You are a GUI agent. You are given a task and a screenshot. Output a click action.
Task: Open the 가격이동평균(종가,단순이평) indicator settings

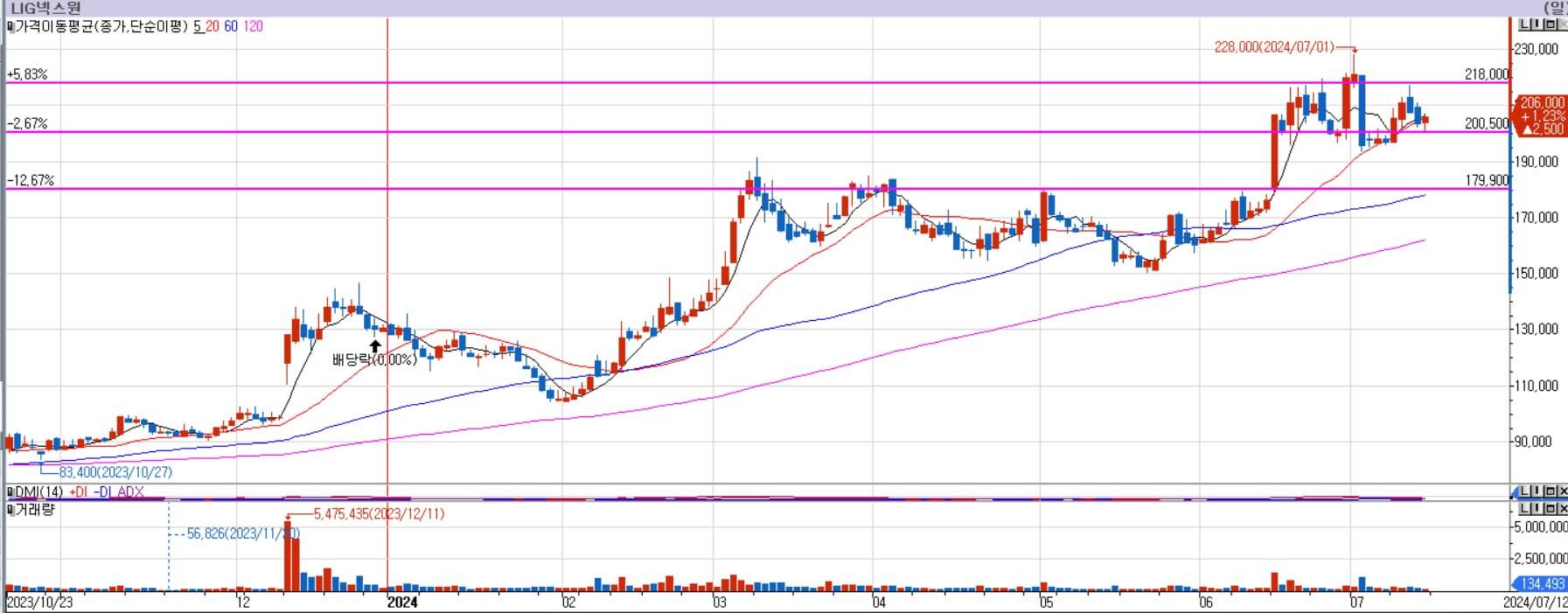(x=101, y=26)
